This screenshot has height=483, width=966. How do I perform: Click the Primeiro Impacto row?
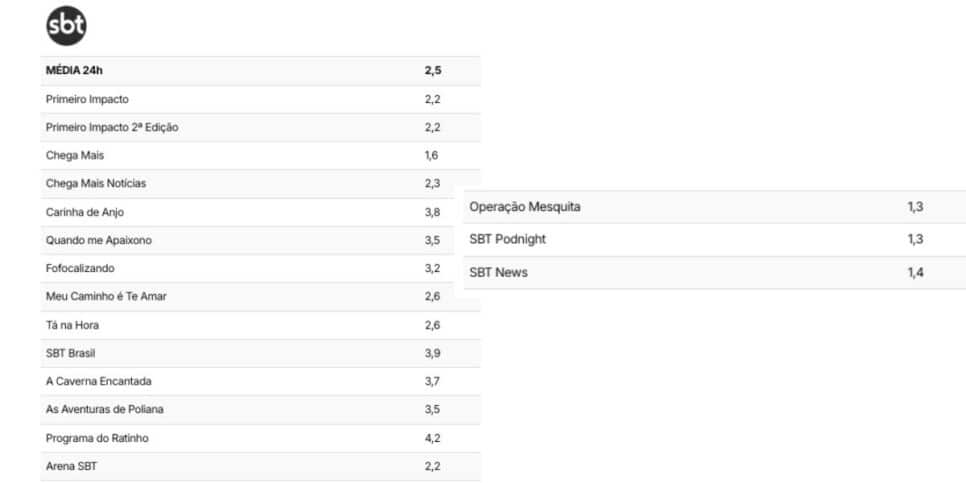click(x=260, y=99)
